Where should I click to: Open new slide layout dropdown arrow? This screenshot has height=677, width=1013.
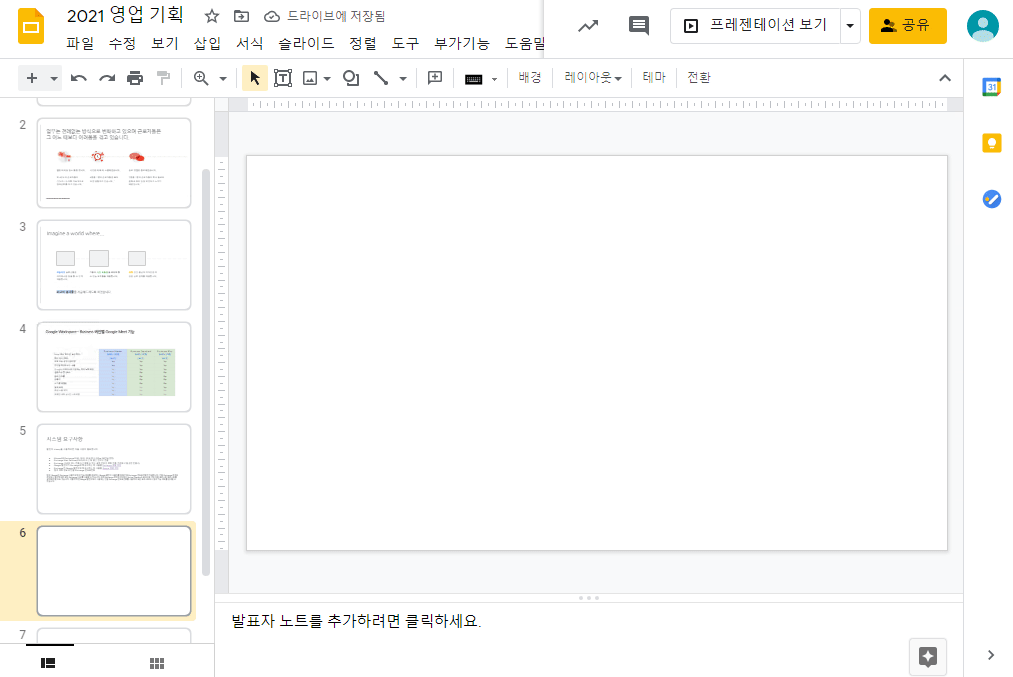coord(54,79)
